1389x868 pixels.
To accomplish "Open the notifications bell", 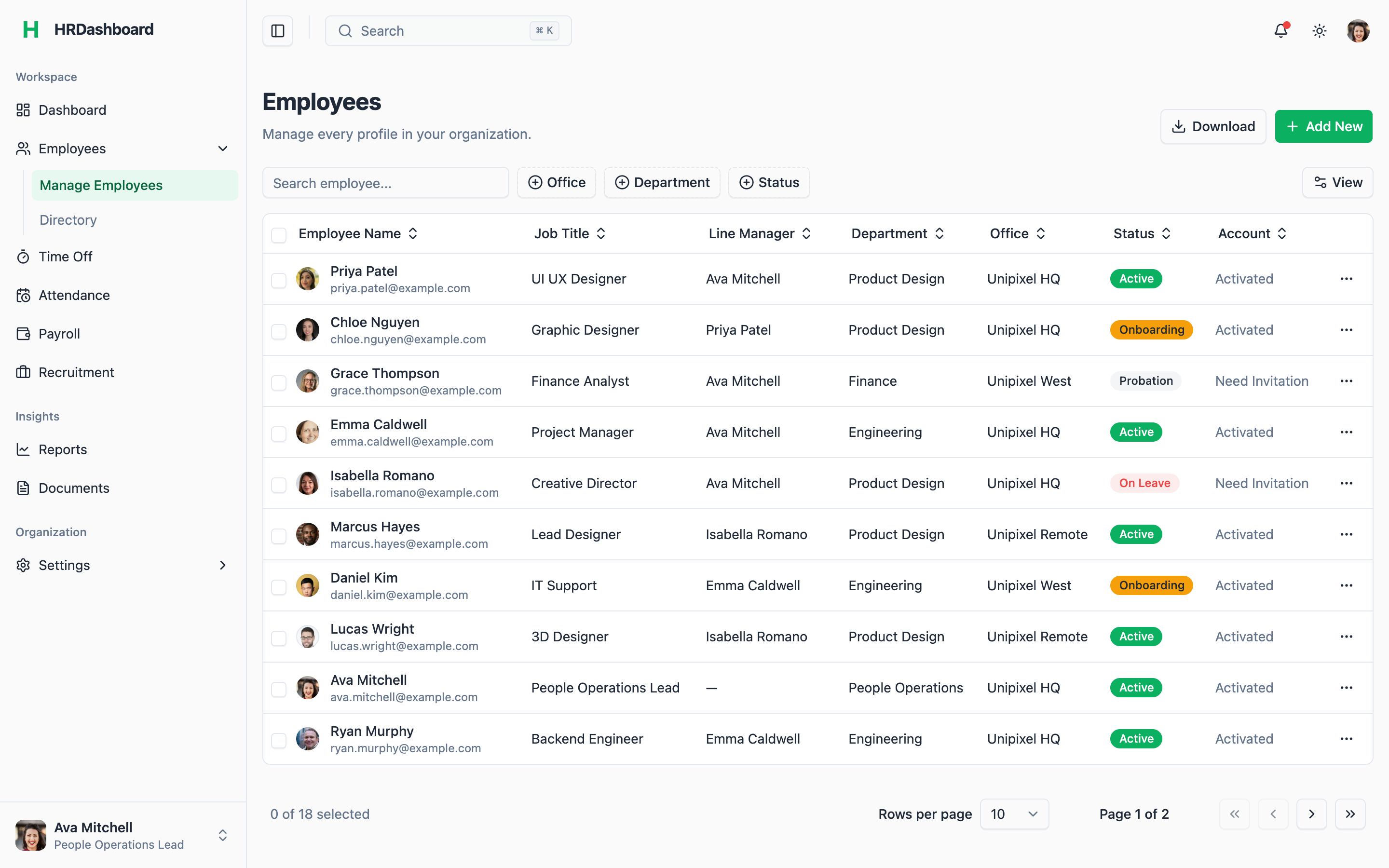I will (1280, 30).
